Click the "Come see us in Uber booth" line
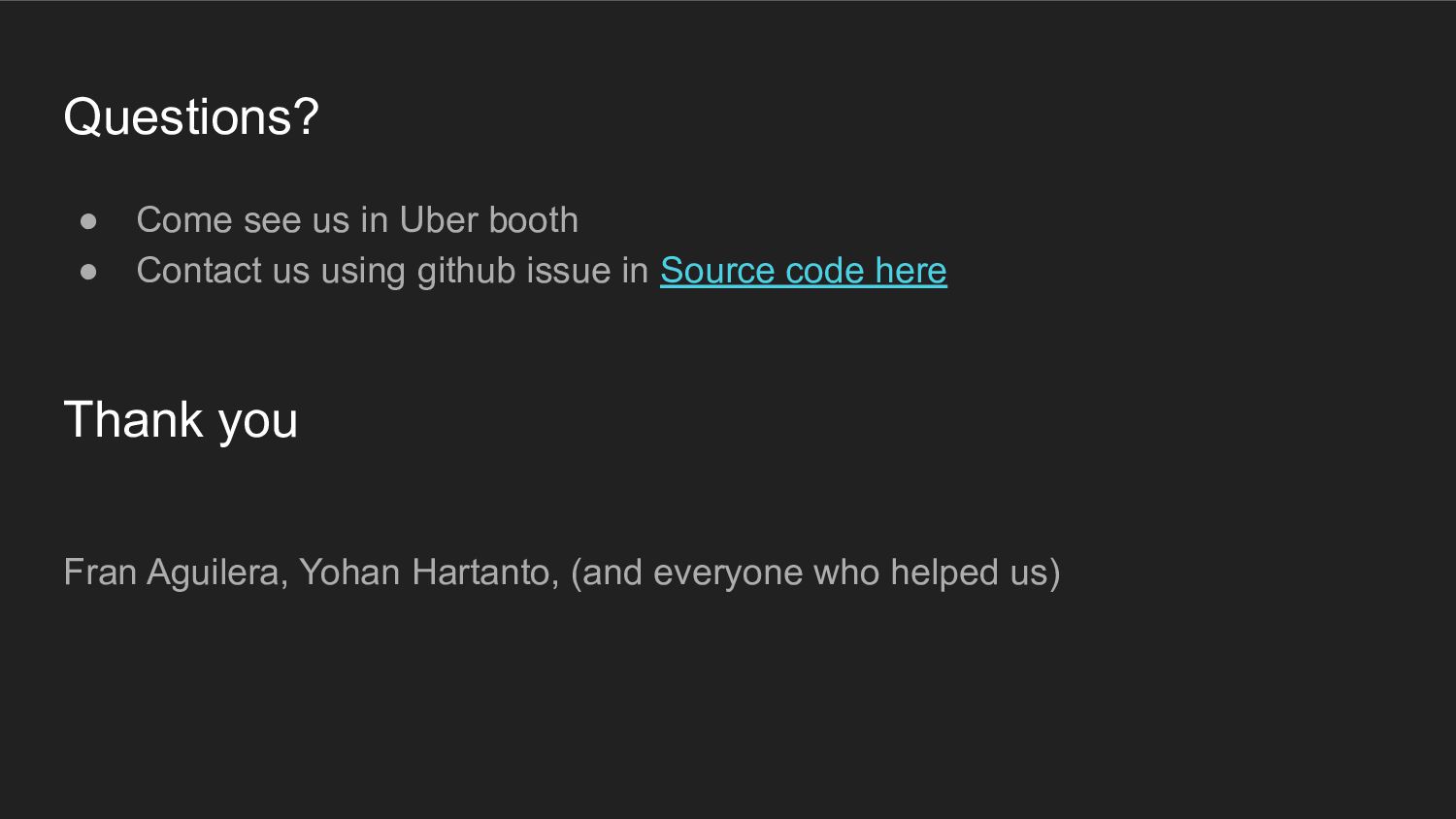 (x=357, y=220)
